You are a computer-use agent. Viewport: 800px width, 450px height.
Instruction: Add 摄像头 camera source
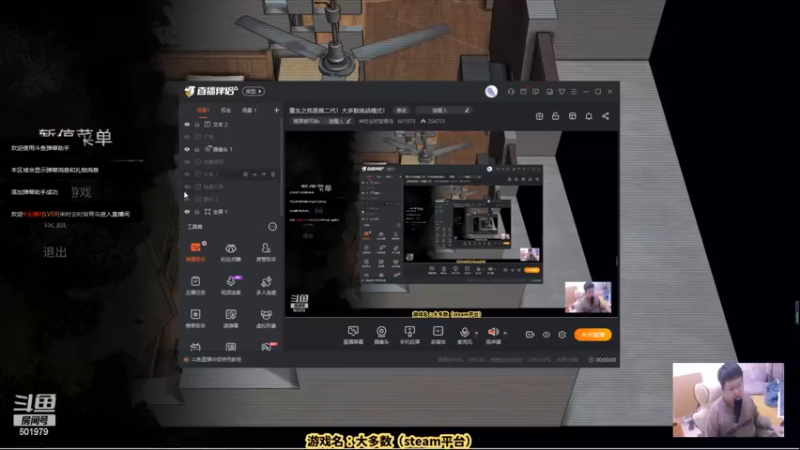381,335
